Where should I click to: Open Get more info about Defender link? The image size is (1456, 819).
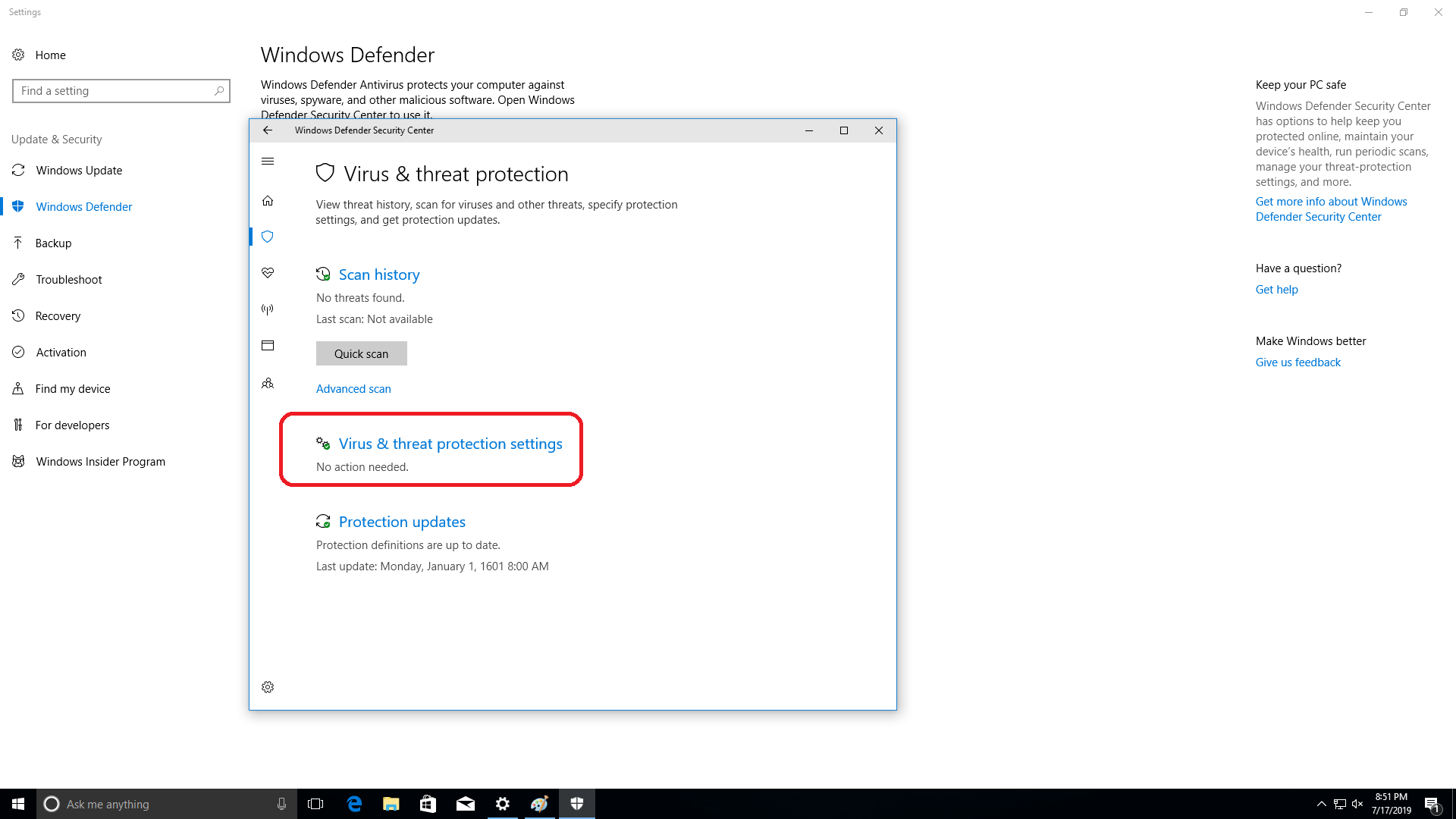(x=1331, y=209)
